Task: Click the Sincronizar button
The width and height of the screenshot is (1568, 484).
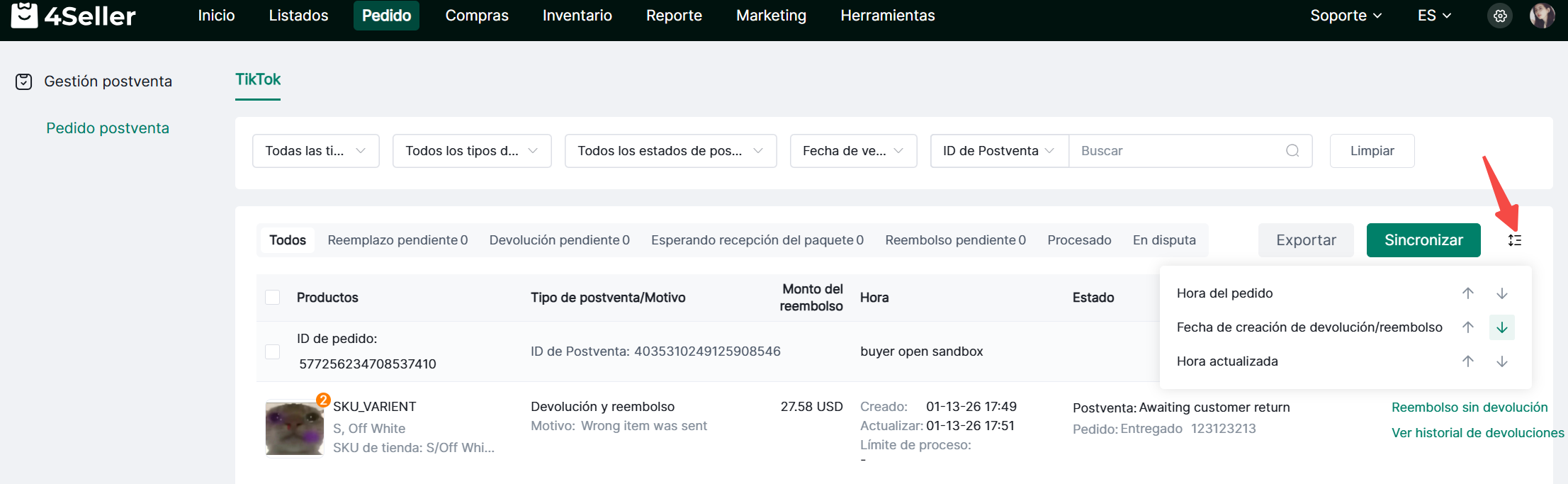Action: [1423, 240]
